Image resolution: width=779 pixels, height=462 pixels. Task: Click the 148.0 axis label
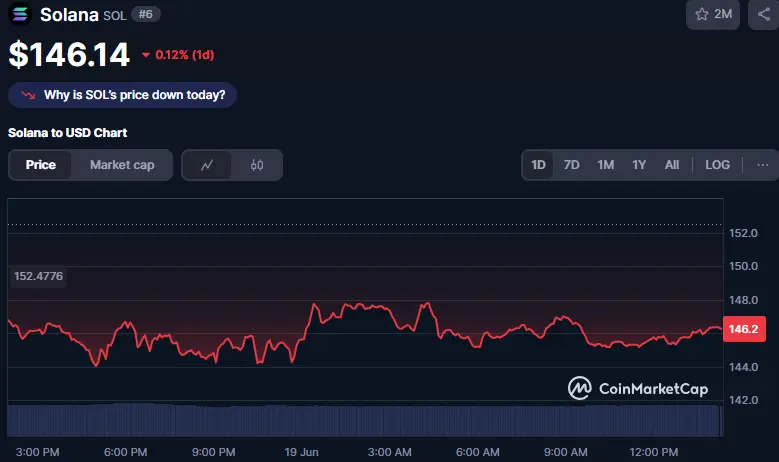(743, 300)
